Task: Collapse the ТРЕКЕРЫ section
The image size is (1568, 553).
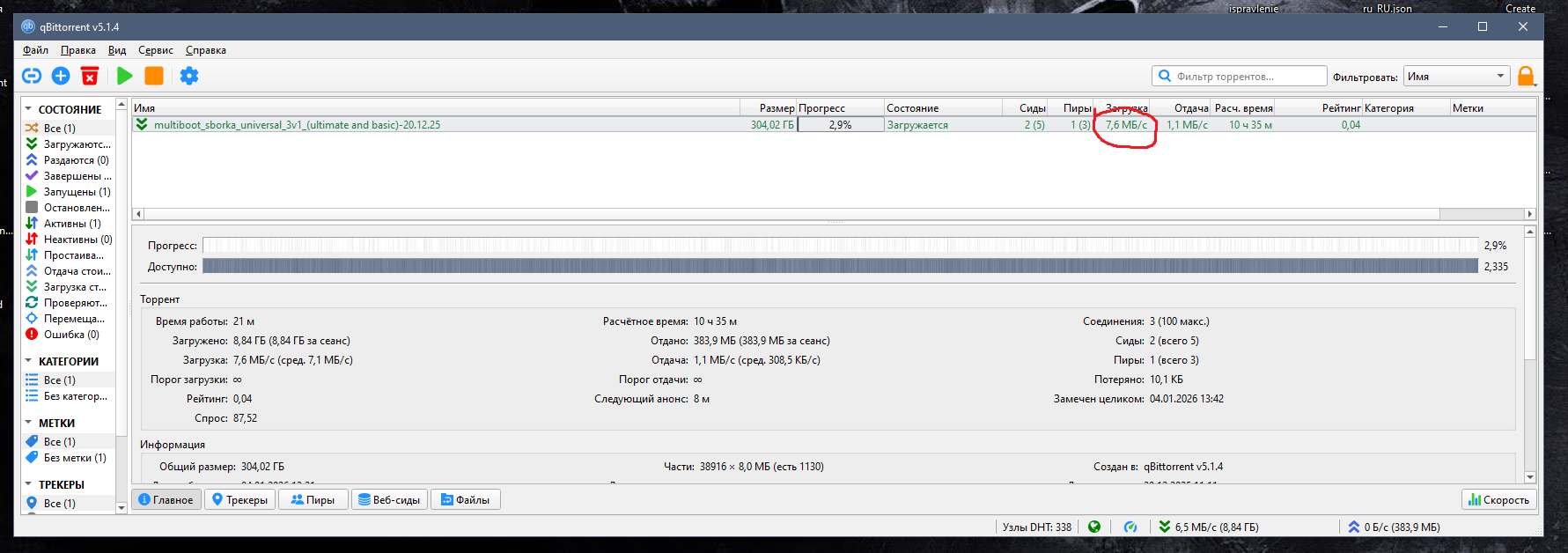Action: tap(28, 484)
